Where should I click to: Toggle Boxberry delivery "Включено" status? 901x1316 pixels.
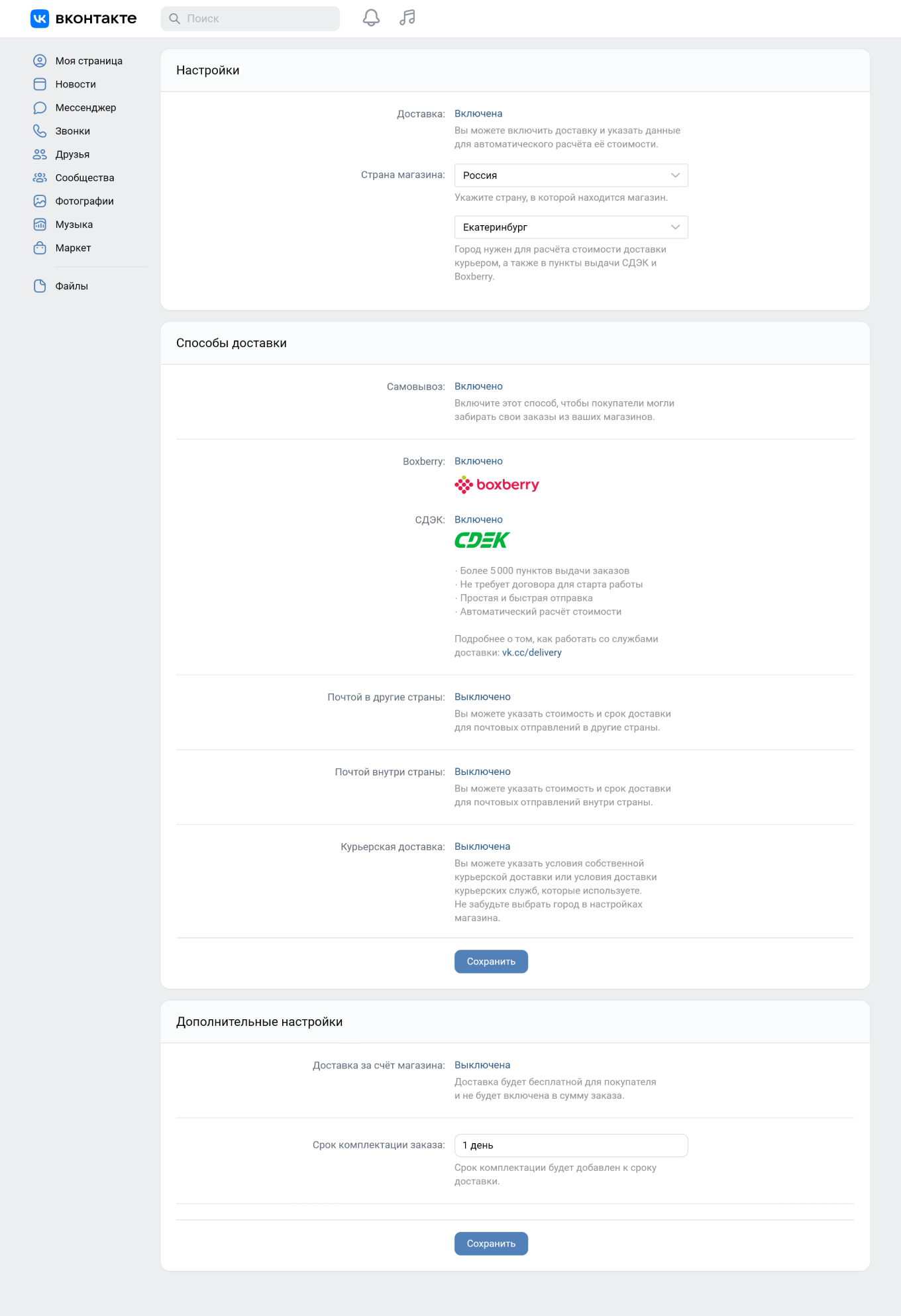point(478,461)
